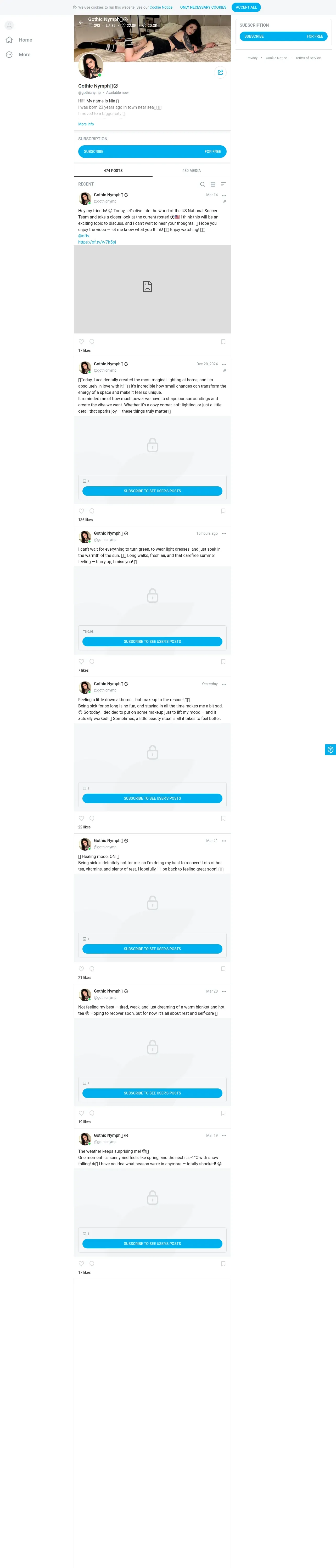Select the 474 Posts tab
Image resolution: width=336 pixels, height=1568 pixels.
coord(113,170)
